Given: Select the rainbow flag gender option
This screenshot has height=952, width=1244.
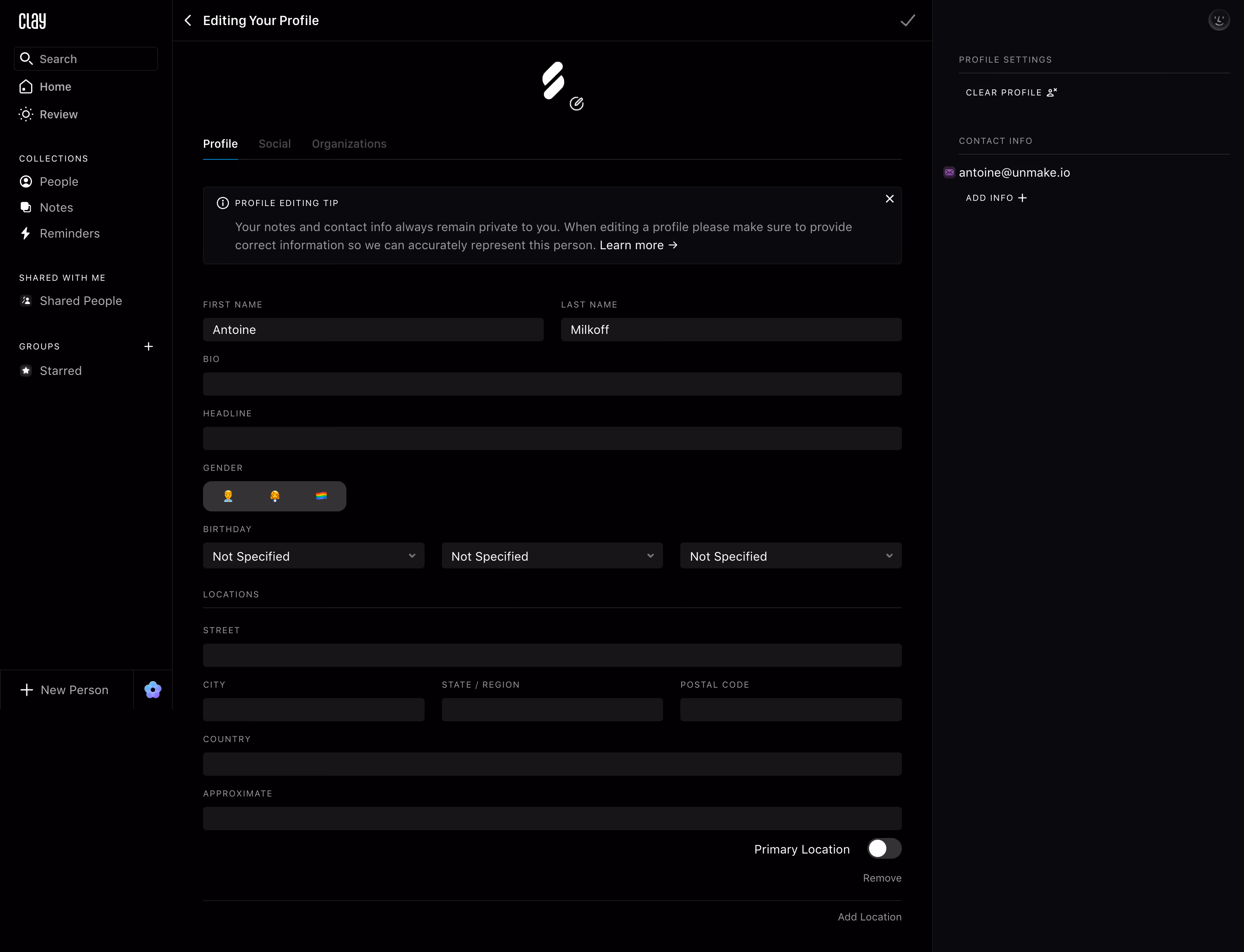Looking at the screenshot, I should pos(321,496).
